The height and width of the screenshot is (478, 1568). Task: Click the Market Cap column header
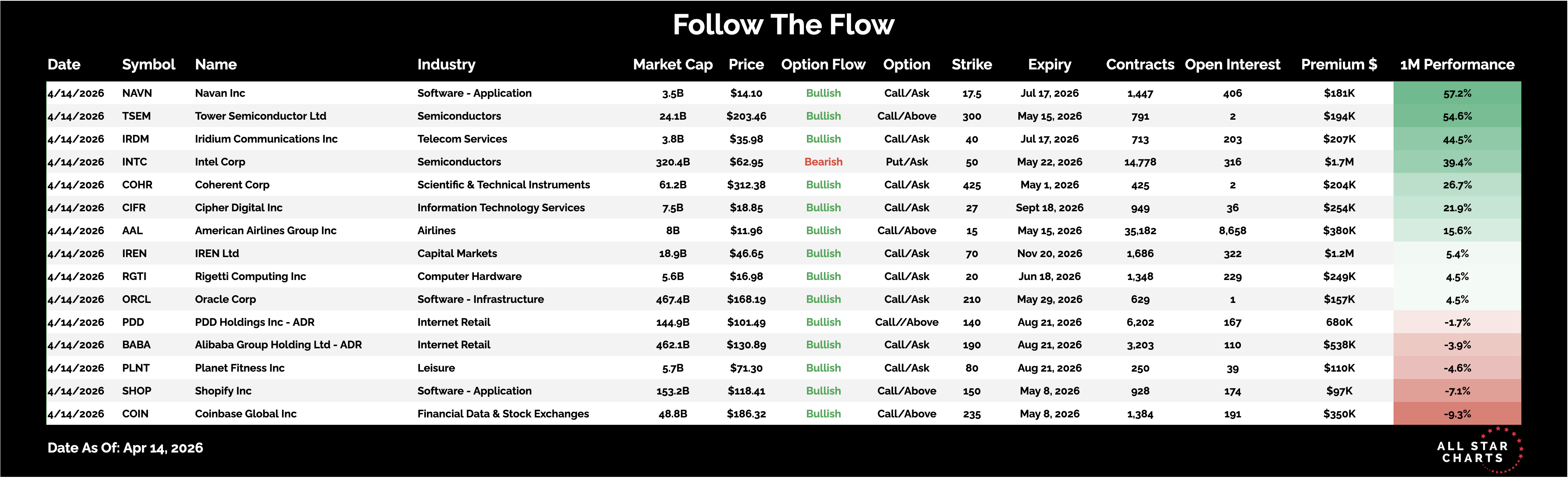point(673,65)
